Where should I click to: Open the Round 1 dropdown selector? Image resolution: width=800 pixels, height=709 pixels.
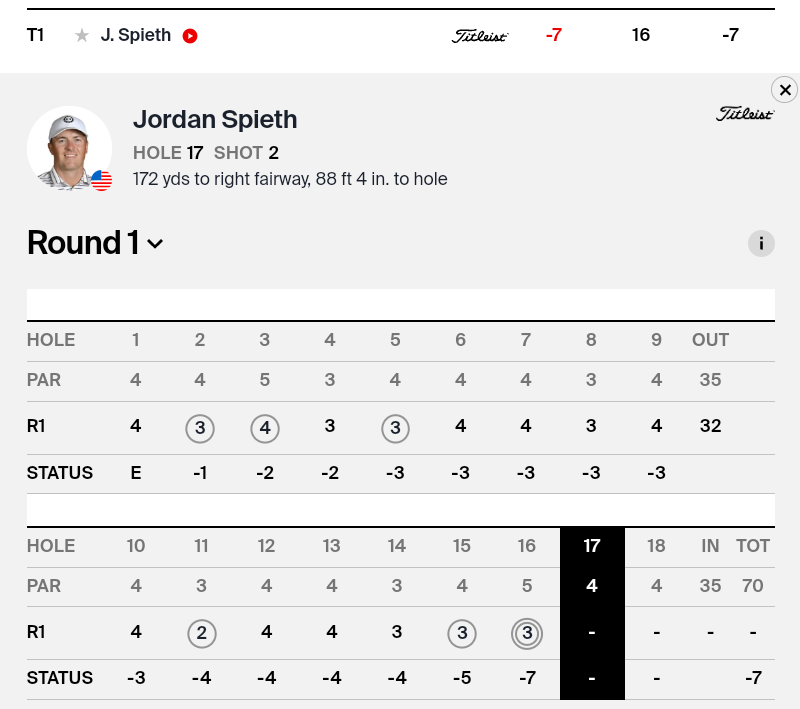(155, 243)
